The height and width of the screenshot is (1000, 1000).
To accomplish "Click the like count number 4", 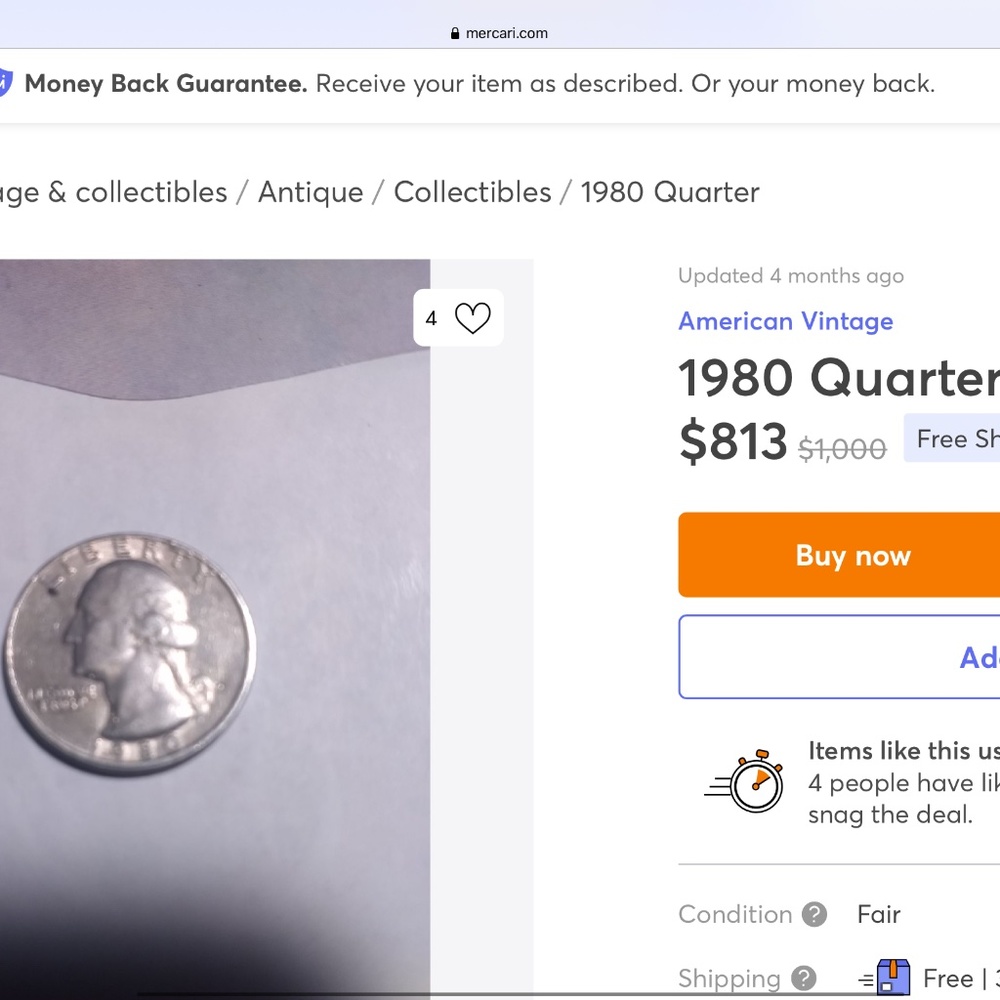I will point(431,317).
